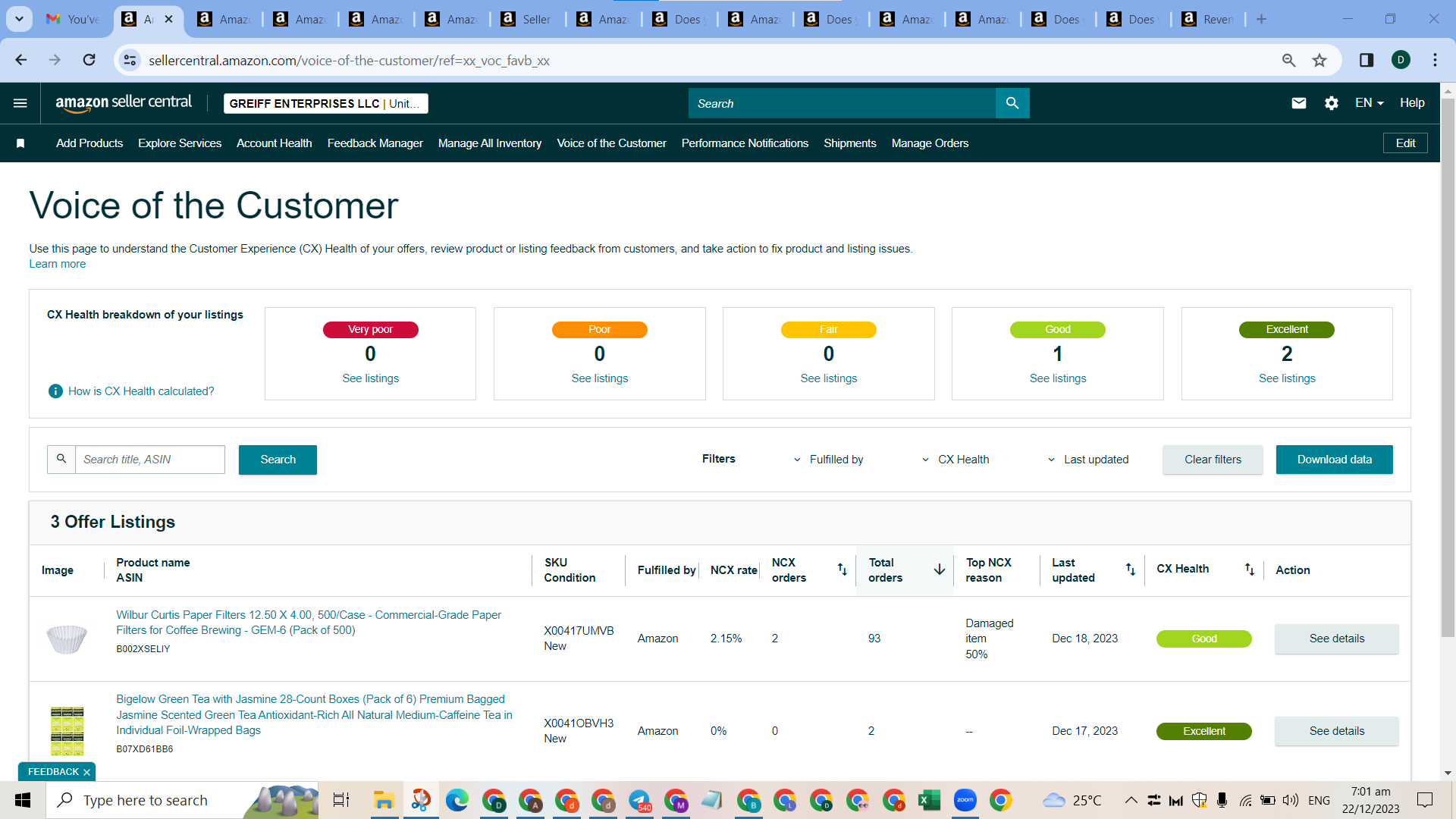Screen dimensions: 1456x819
Task: Open a new Chrome tab
Action: (1261, 19)
